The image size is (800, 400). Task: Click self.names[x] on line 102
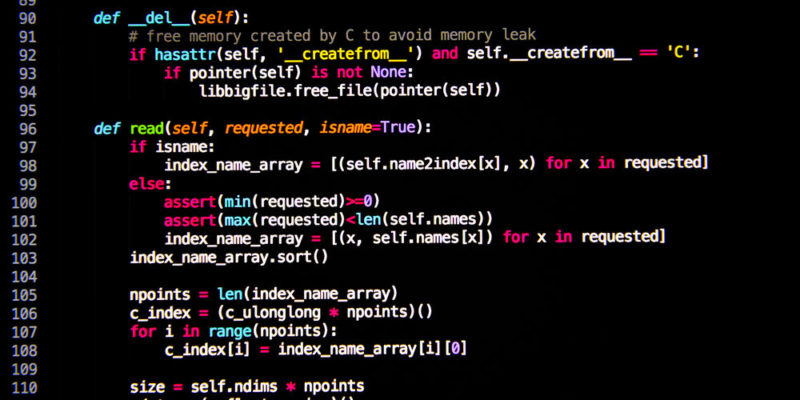[429, 238]
